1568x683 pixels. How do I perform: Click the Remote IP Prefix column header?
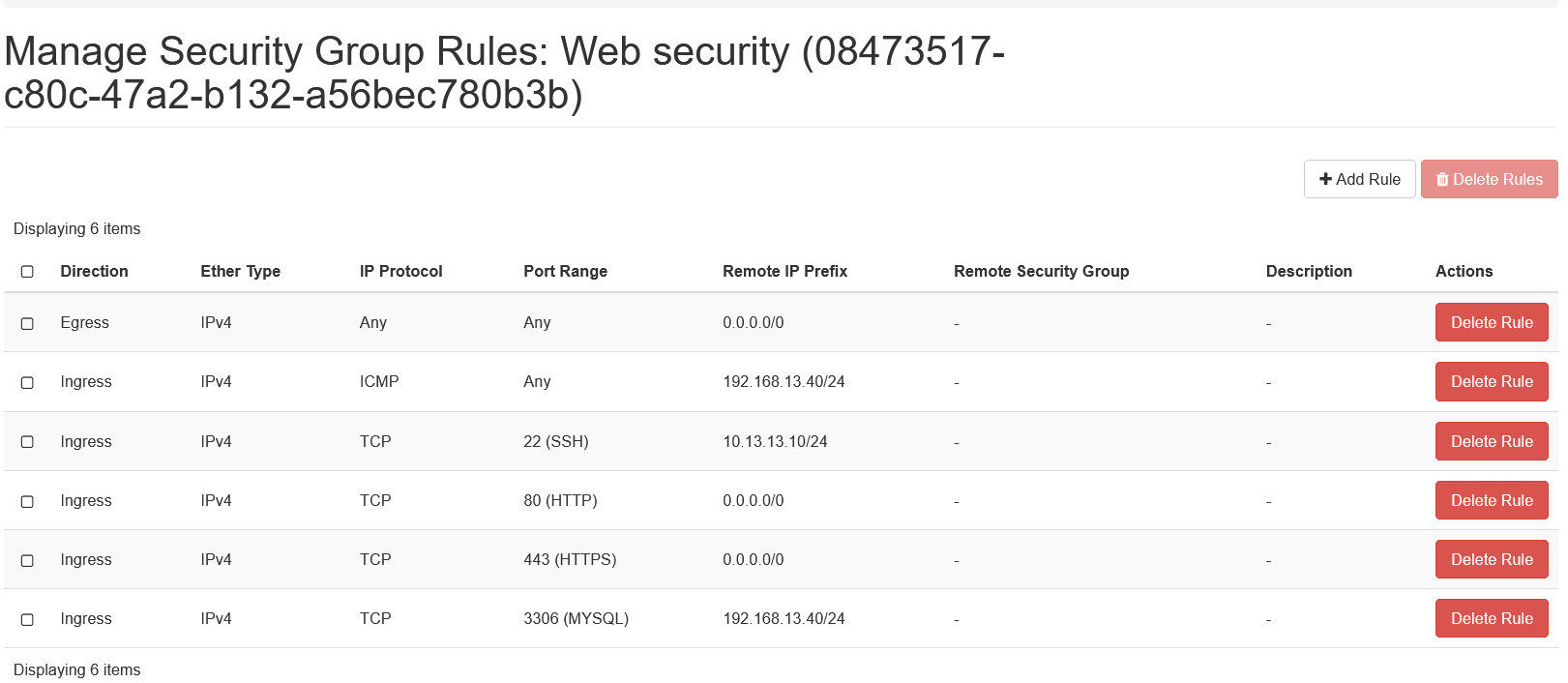[784, 271]
